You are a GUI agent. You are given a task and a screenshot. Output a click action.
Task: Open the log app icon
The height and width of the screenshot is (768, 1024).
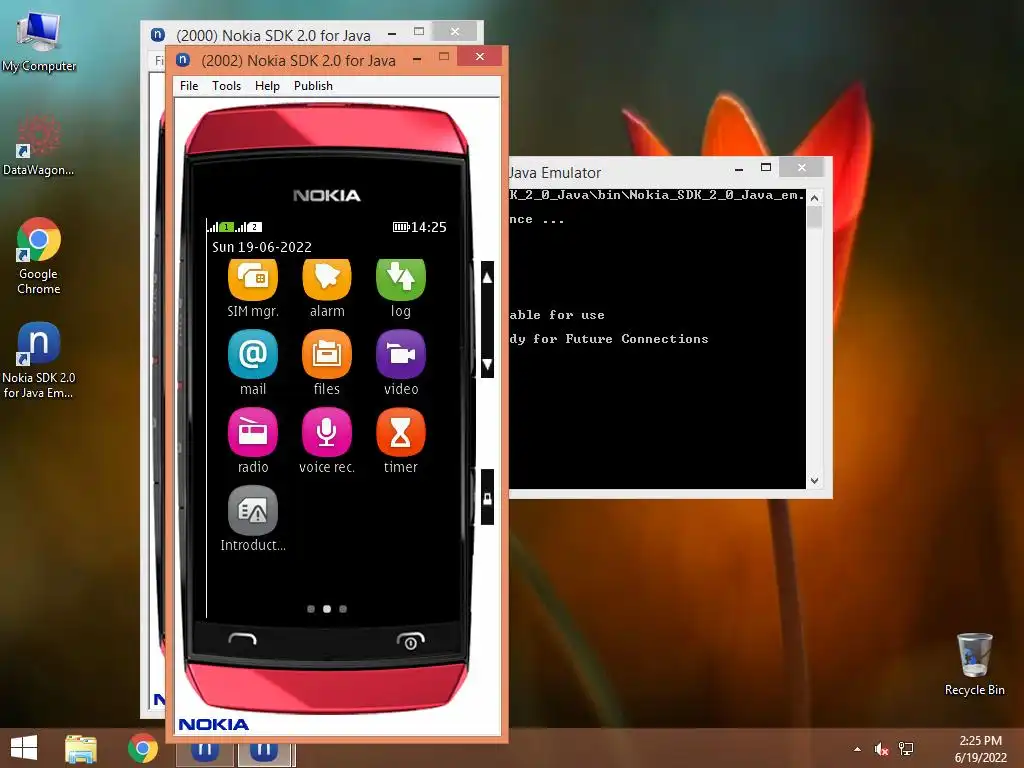click(x=400, y=279)
